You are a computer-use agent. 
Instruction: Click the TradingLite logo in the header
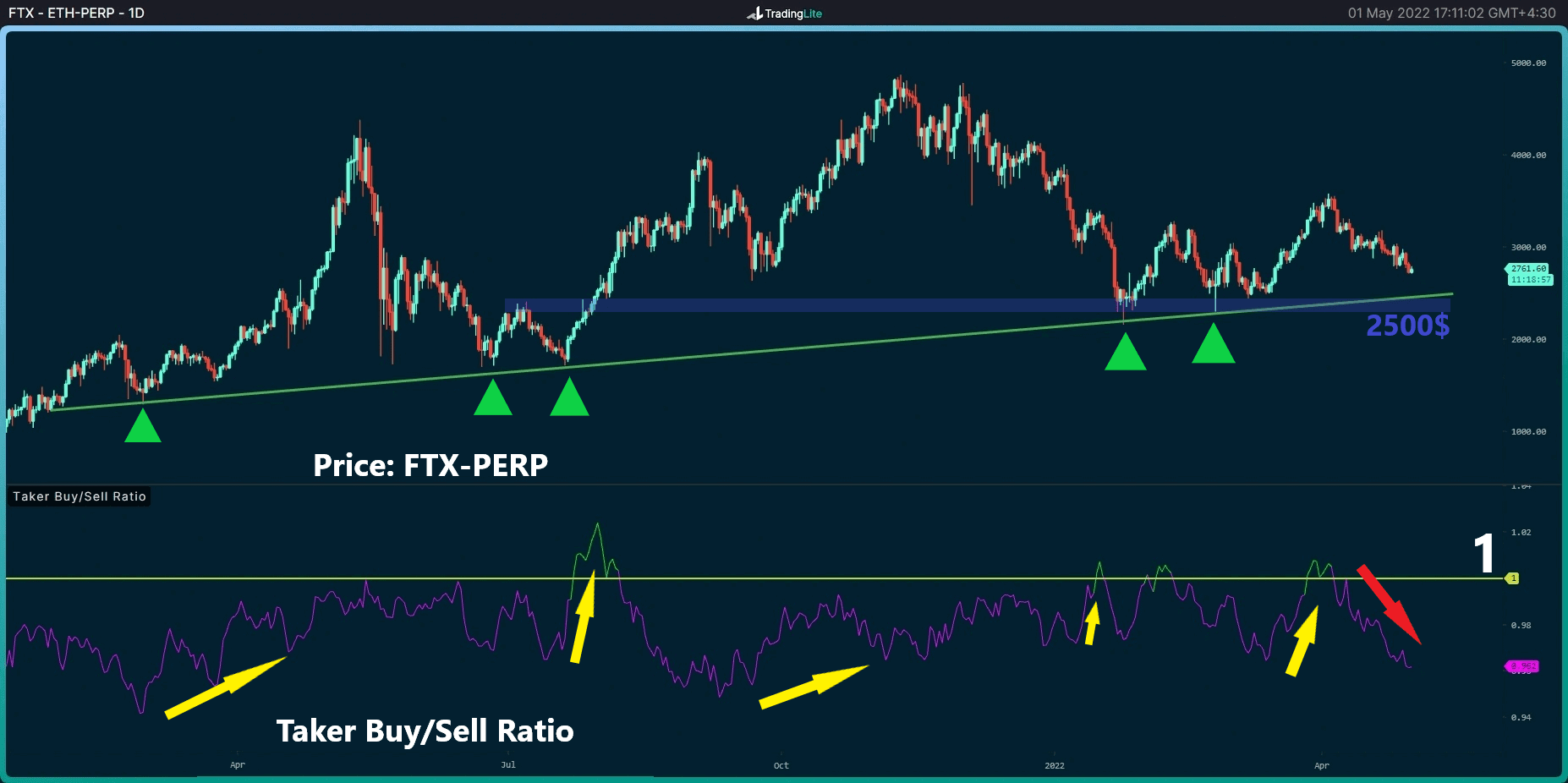pos(784,13)
